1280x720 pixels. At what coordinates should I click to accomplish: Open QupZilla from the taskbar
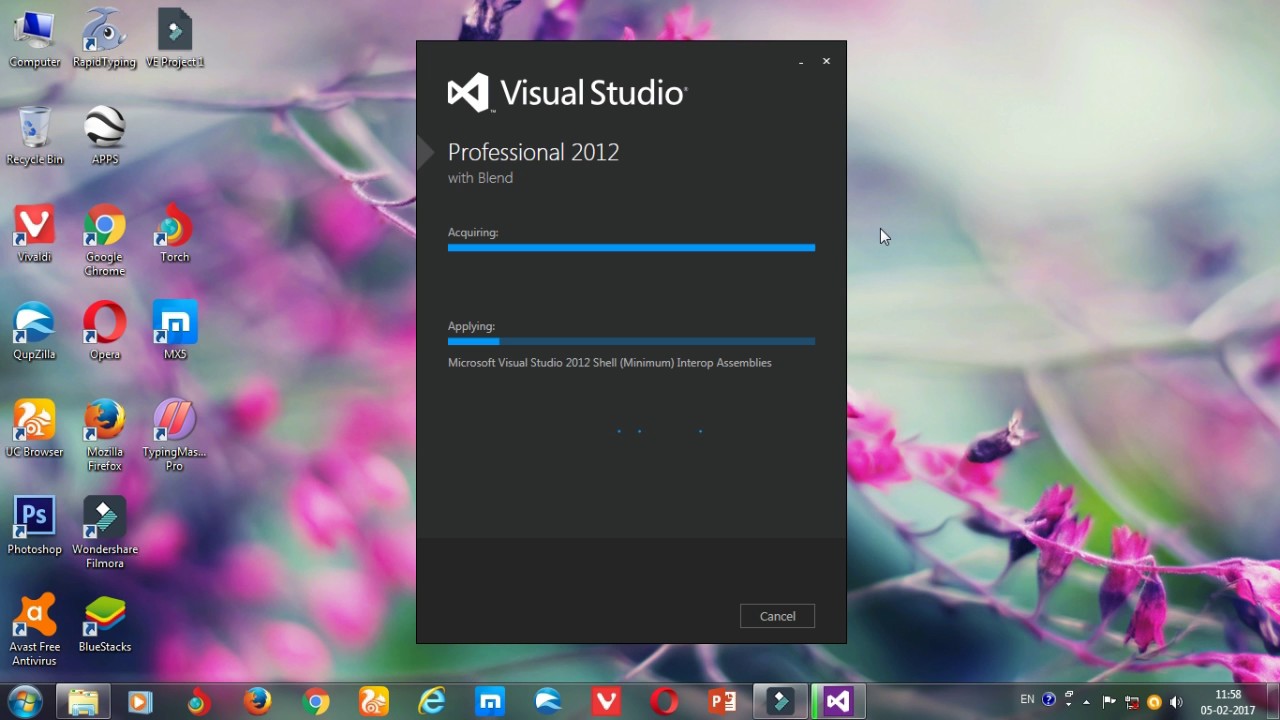548,702
